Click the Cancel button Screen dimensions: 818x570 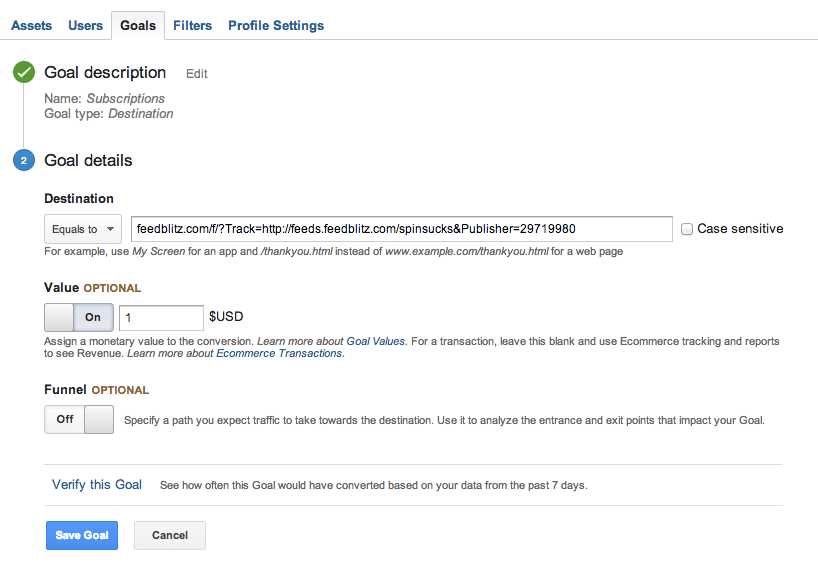(x=170, y=535)
